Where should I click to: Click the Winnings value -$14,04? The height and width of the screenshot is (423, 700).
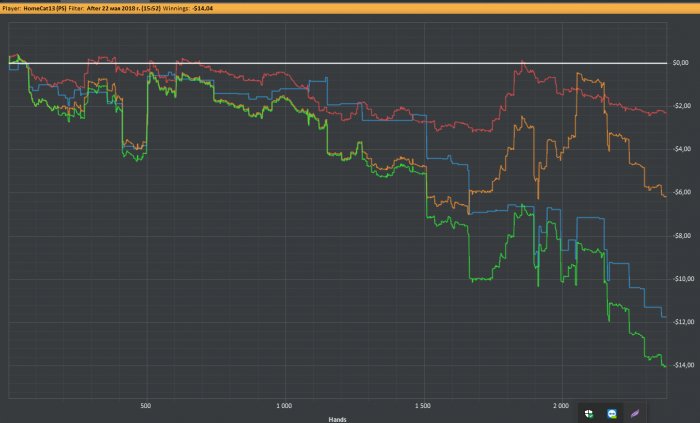(203, 8)
